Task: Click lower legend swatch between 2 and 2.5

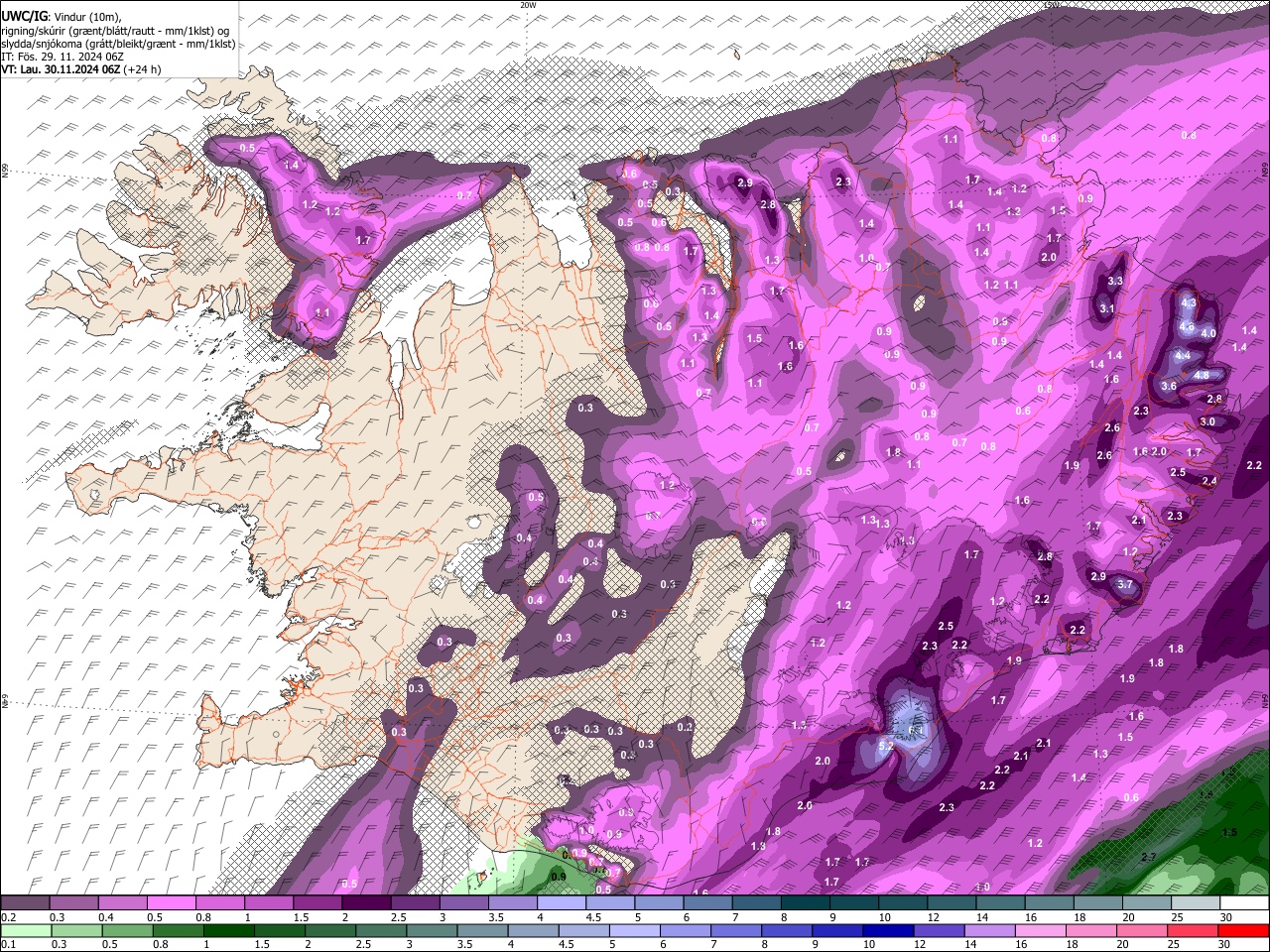Action: [328, 930]
